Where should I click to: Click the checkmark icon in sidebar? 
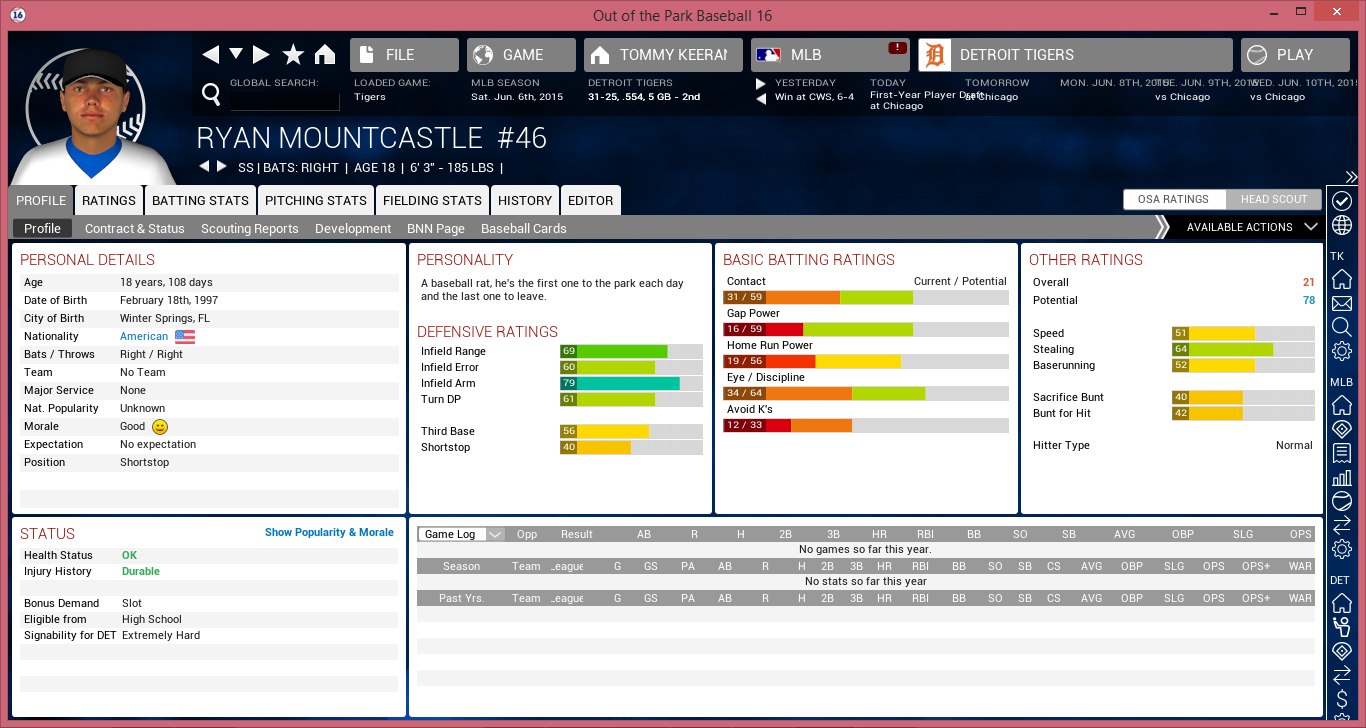1342,201
